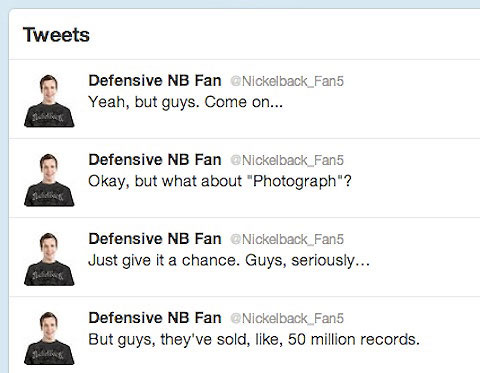This screenshot has width=480, height=373.
Task: Click @Nickelback_Fan5 handle on third tweet
Action: click(287, 239)
